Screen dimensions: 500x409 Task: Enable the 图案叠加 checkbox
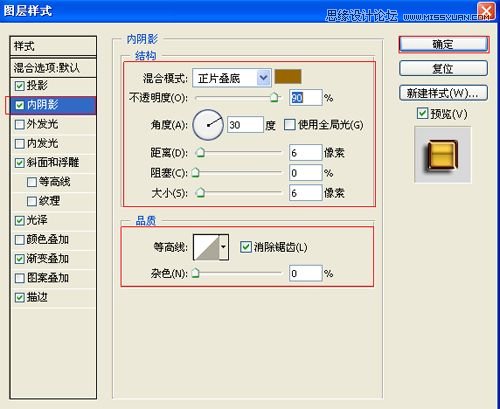click(x=20, y=278)
